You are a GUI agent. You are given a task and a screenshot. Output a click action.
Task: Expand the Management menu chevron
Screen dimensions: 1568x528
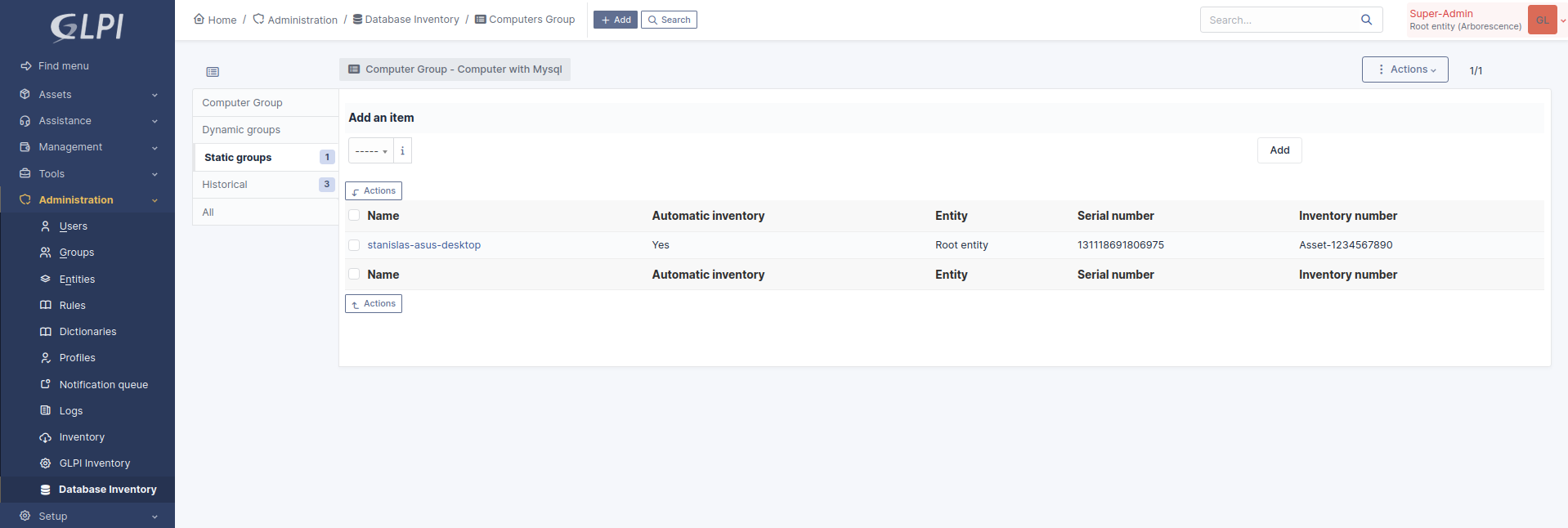click(155, 148)
